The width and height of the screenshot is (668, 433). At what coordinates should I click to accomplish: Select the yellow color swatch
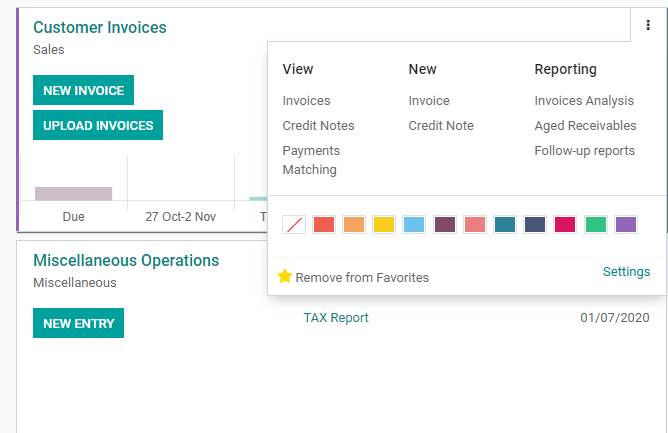click(x=384, y=225)
